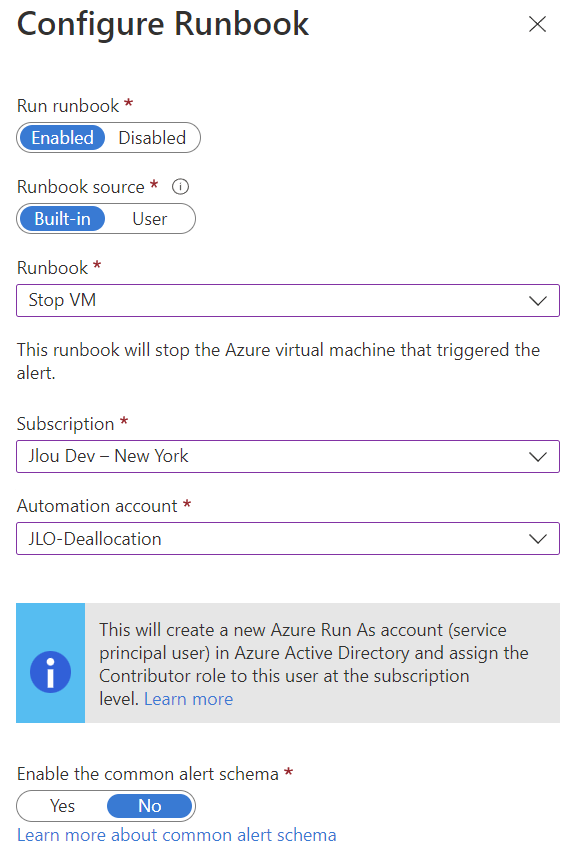Set Run runbook to Enabled

[62, 138]
